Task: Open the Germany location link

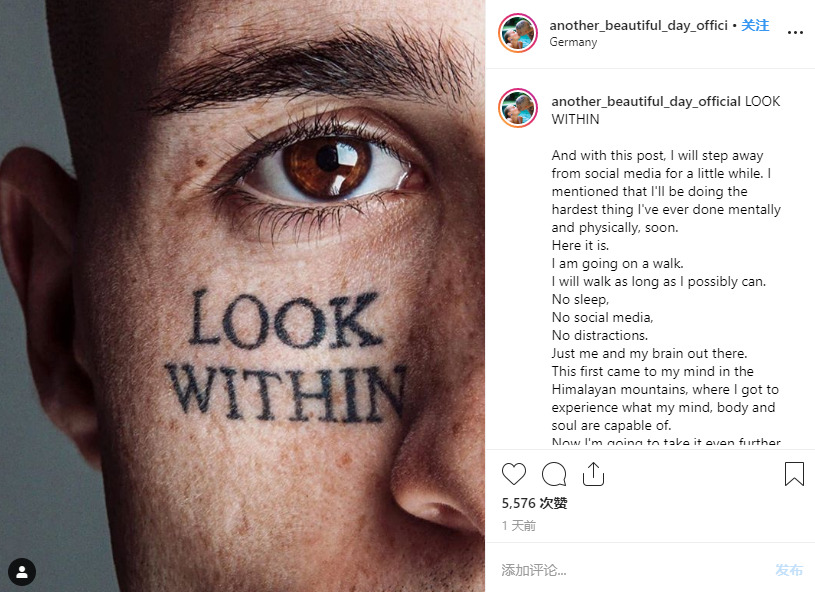Action: pyautogui.click(x=573, y=42)
